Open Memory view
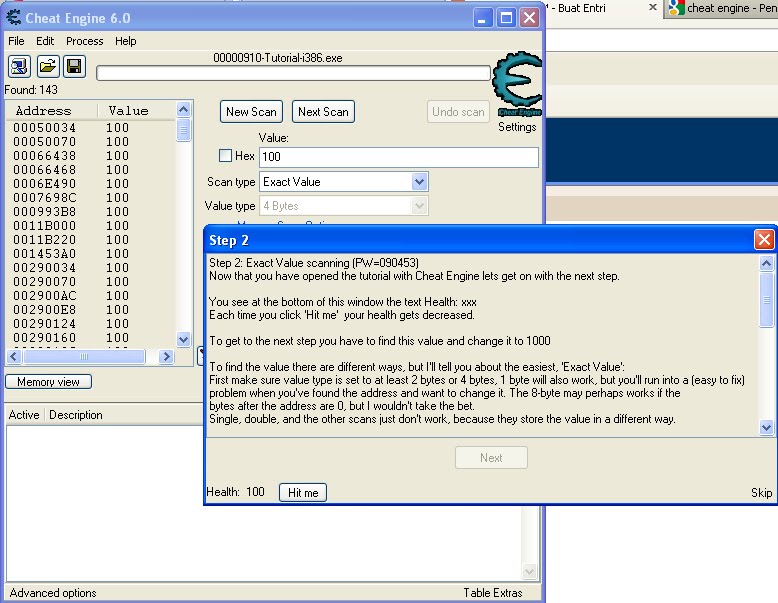 click(x=48, y=382)
